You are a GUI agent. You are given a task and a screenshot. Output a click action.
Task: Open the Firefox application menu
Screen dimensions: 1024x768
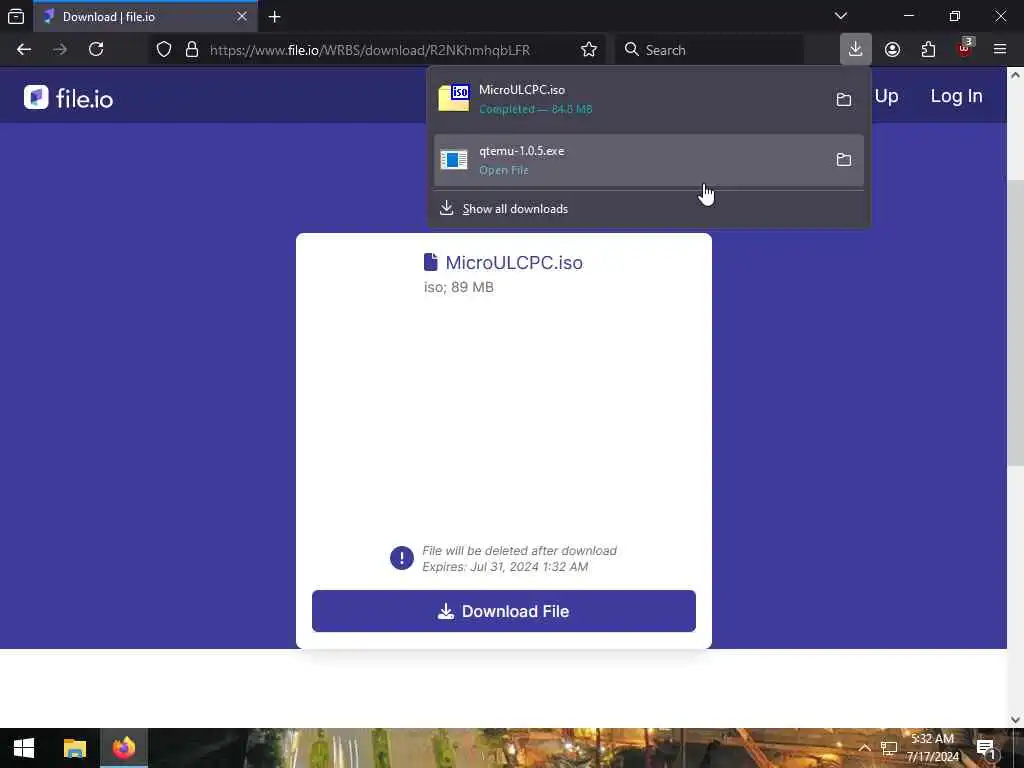(x=1000, y=50)
